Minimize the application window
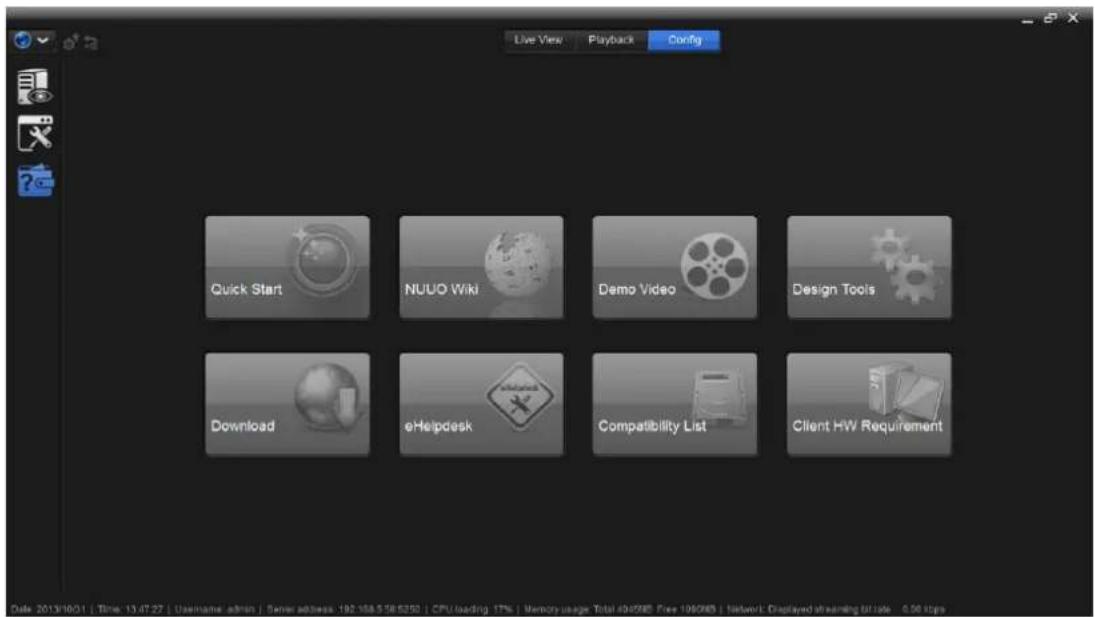This screenshot has height=617, width=1095. pyautogui.click(x=1027, y=20)
